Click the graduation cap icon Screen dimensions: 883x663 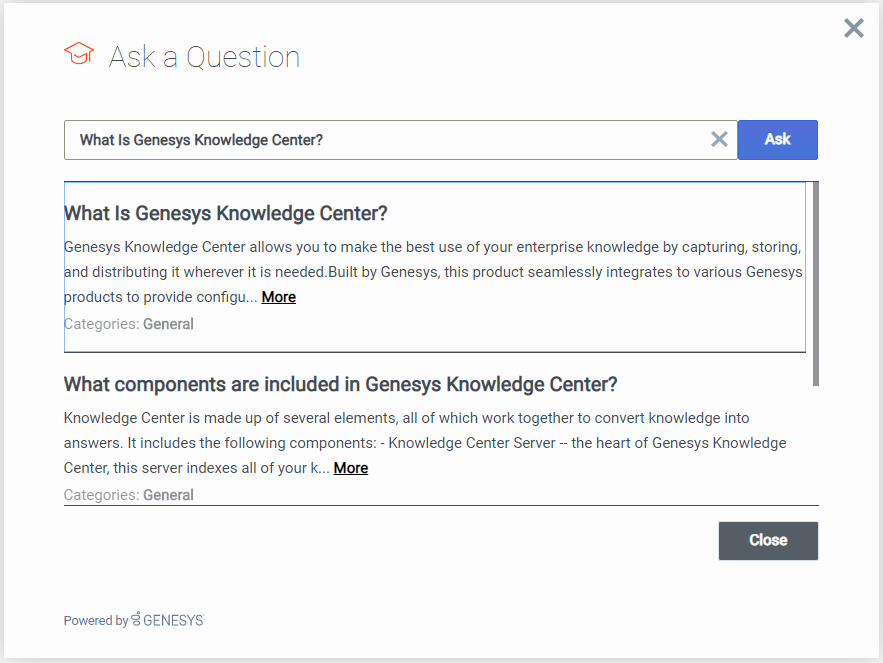[x=79, y=54]
